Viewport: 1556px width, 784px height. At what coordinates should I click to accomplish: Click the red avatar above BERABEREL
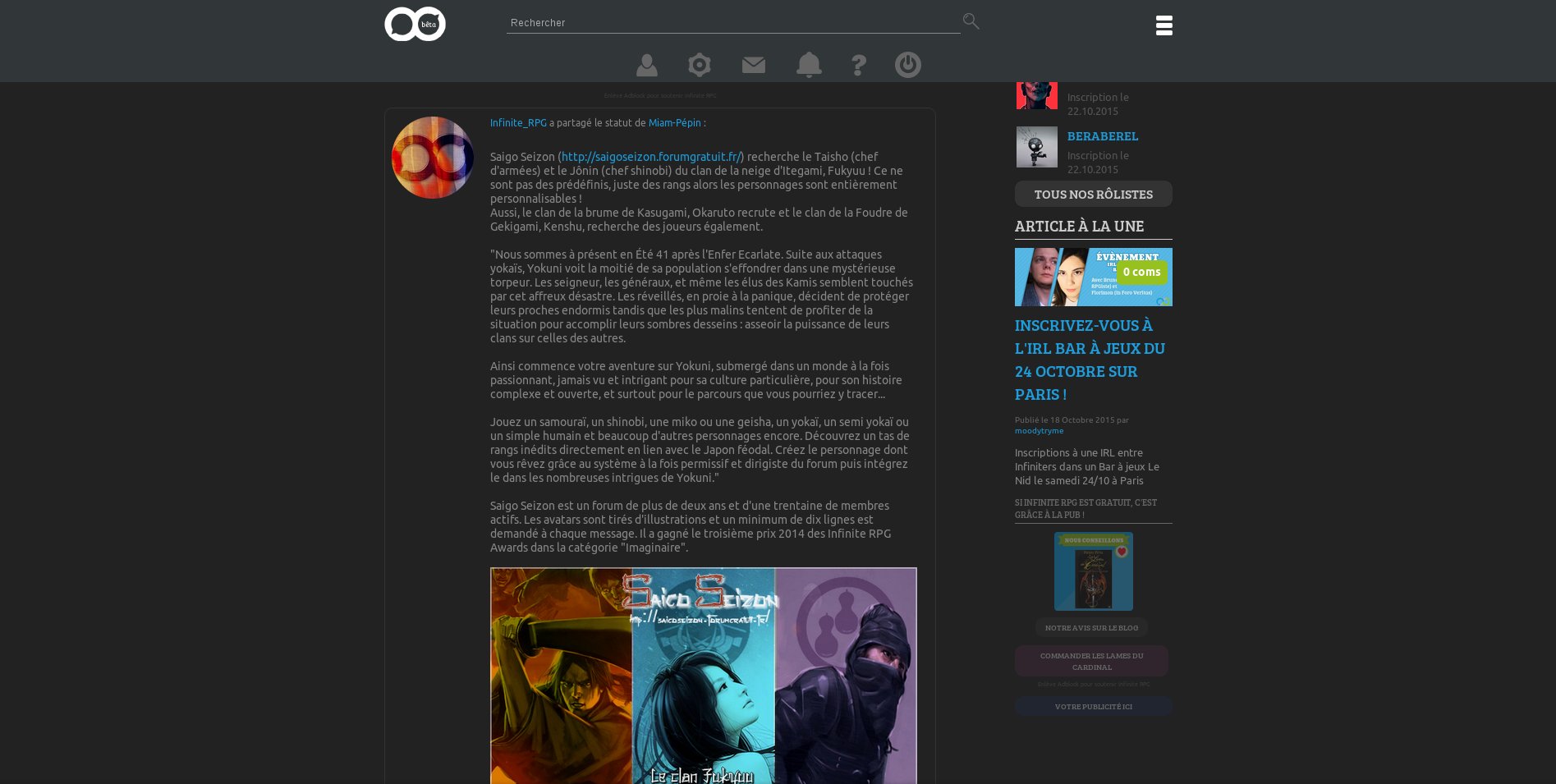[1037, 95]
